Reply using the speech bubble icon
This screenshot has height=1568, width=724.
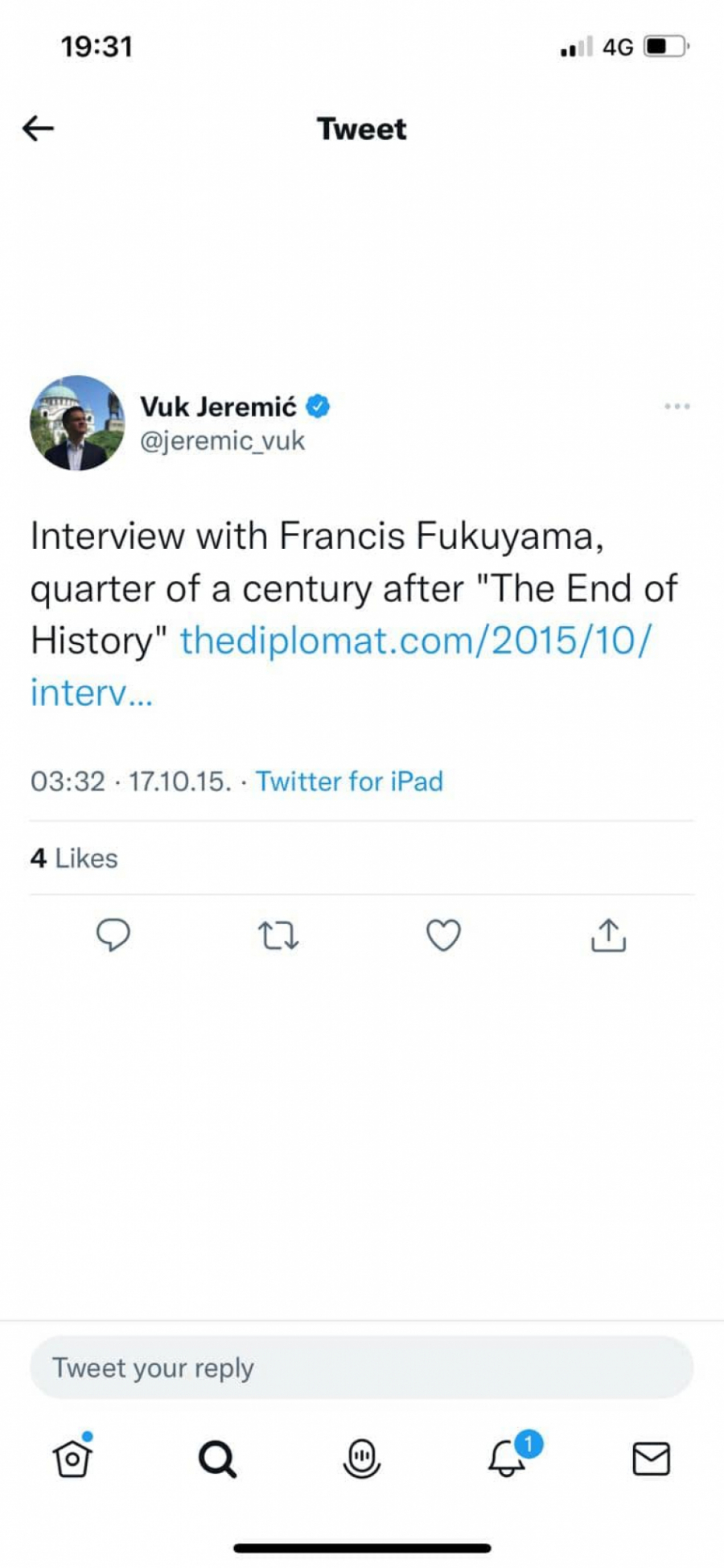[x=113, y=935]
